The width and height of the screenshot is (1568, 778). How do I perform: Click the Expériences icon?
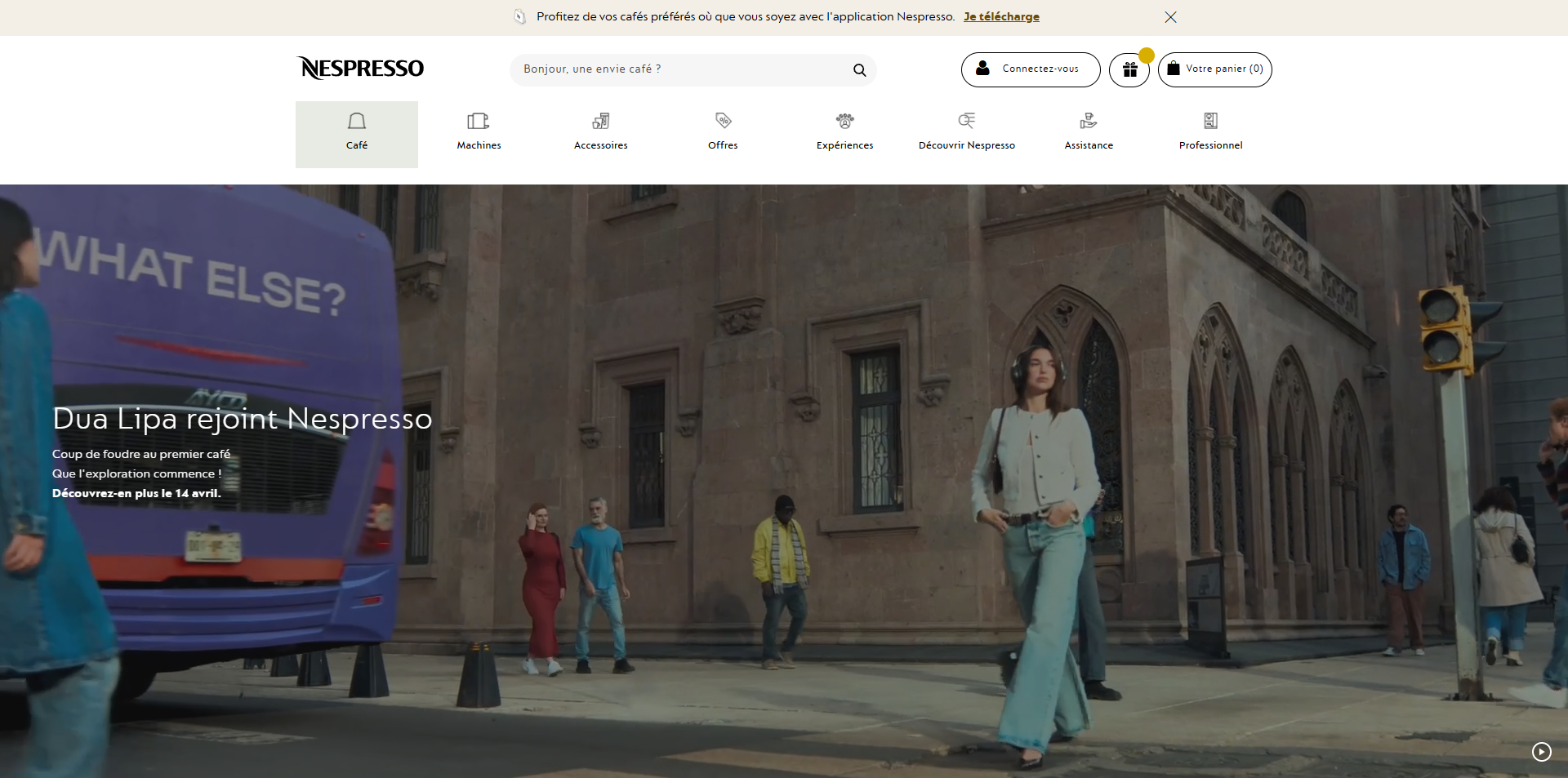pos(845,121)
